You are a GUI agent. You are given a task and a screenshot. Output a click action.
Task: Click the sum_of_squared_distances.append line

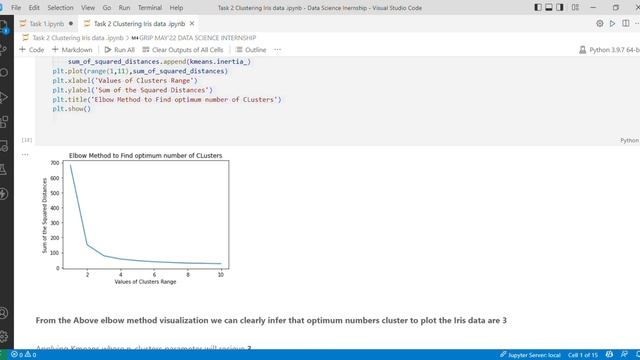159,62
